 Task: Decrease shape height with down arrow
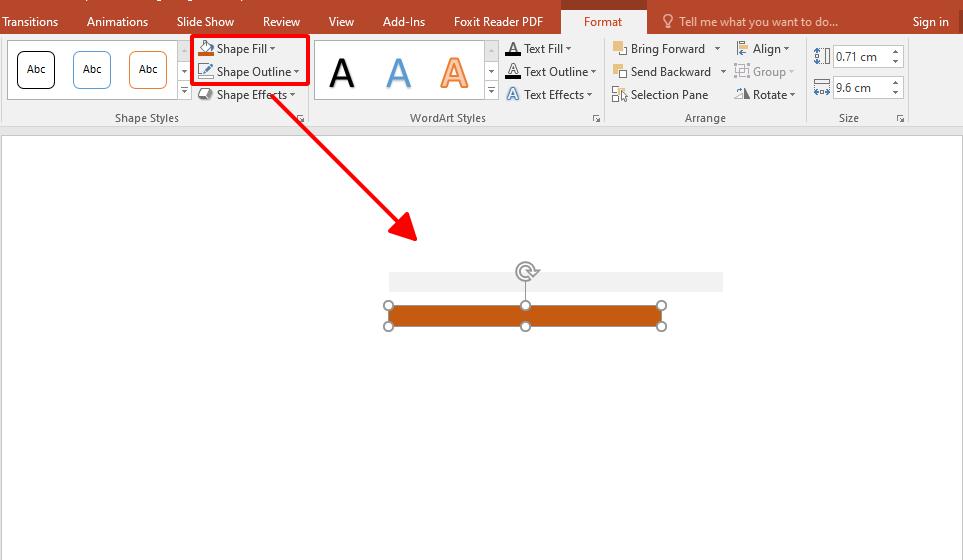[895, 61]
